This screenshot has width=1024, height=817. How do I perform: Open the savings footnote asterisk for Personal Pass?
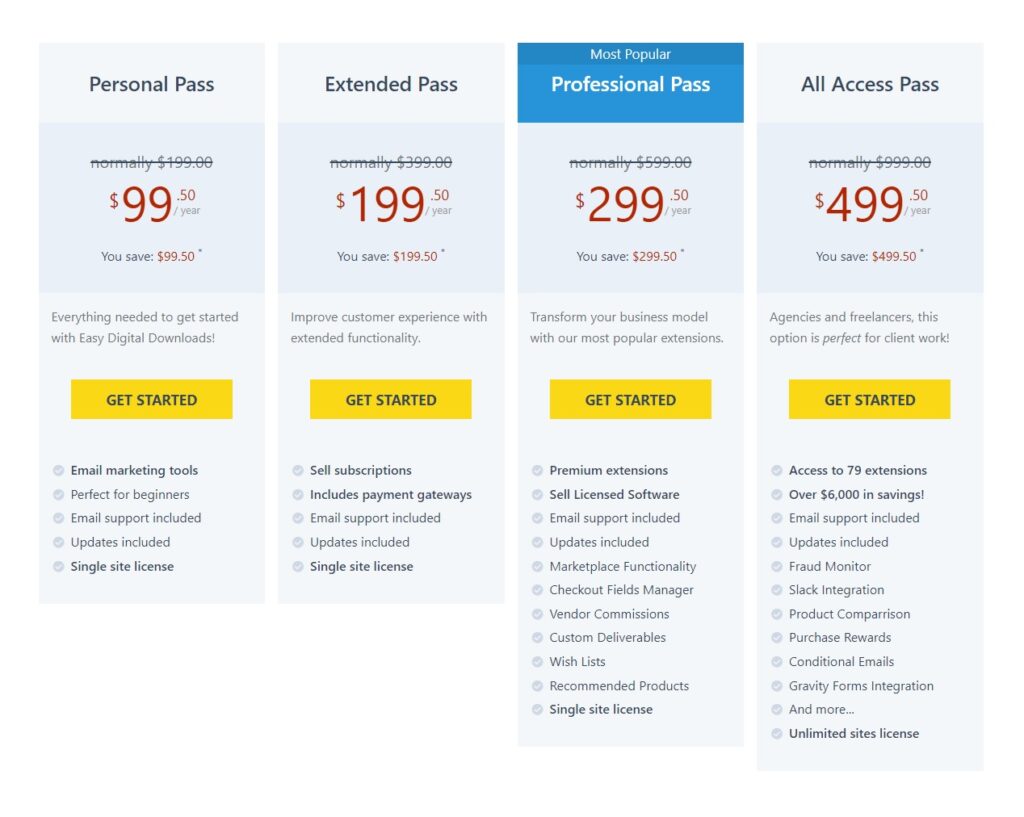click(202, 251)
